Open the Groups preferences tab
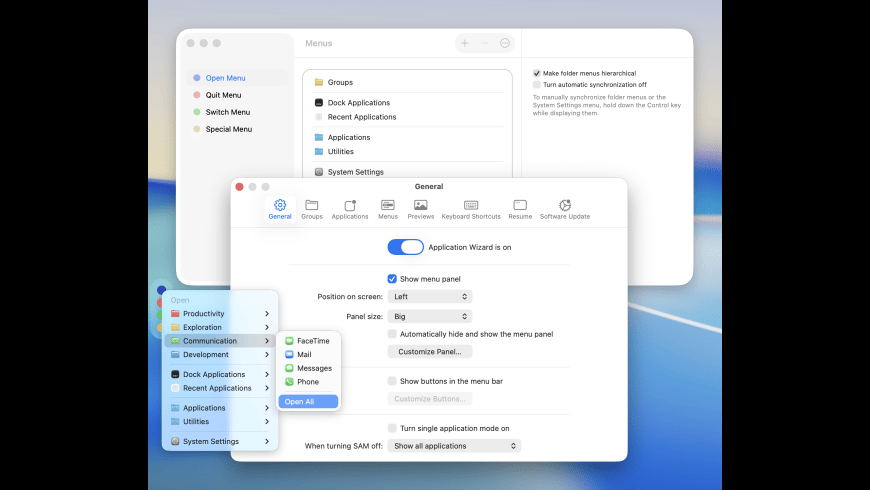The image size is (870, 490). [312, 209]
